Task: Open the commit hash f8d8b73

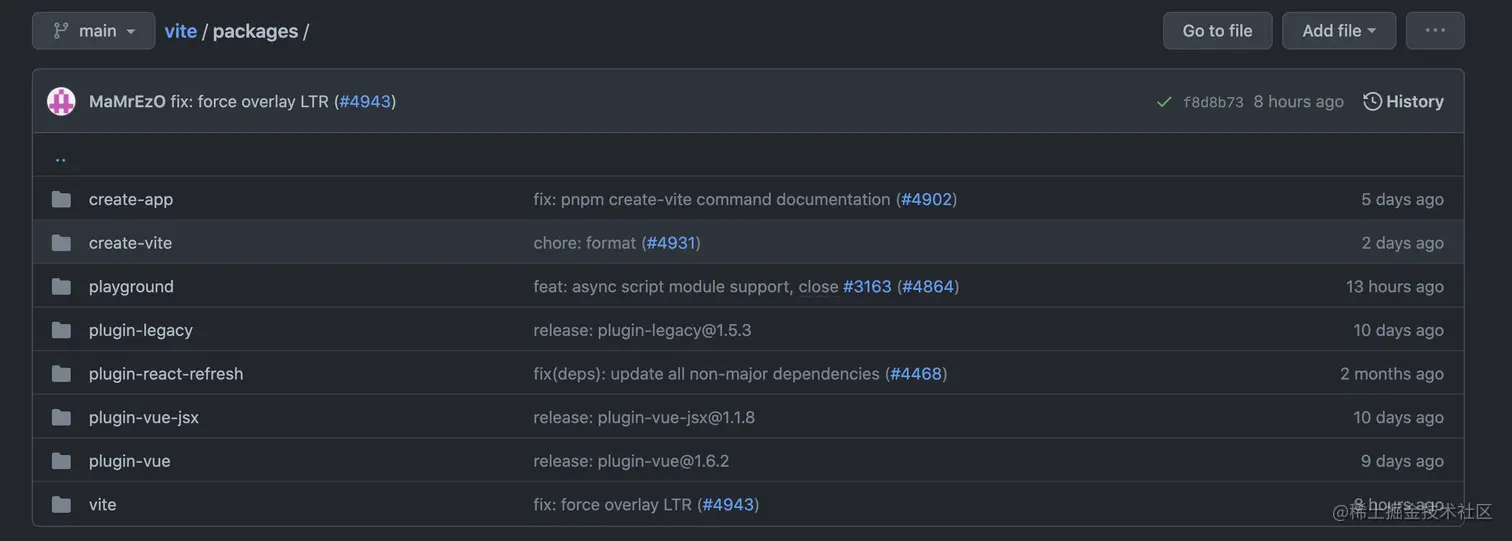Action: click(x=1213, y=102)
